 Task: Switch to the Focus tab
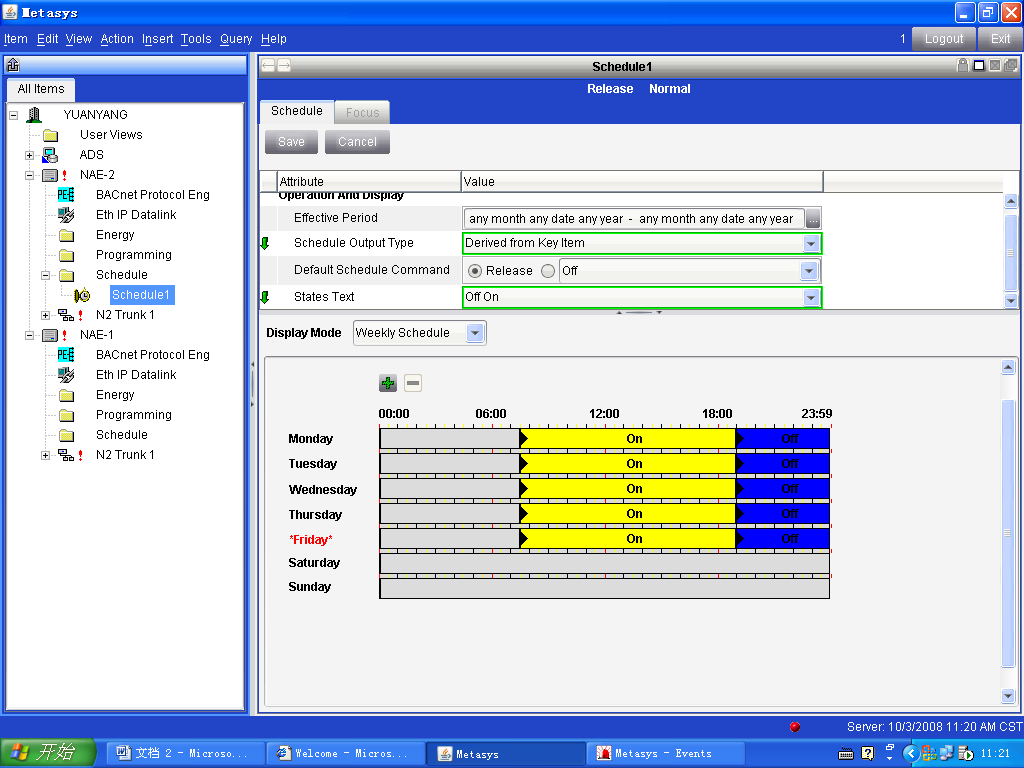[x=362, y=113]
